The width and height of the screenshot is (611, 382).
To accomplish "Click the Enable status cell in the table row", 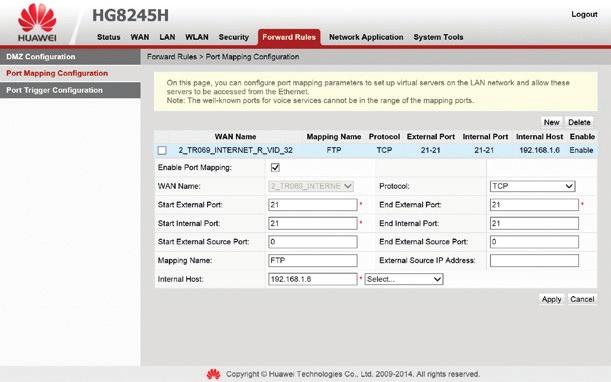I will pyautogui.click(x=581, y=150).
